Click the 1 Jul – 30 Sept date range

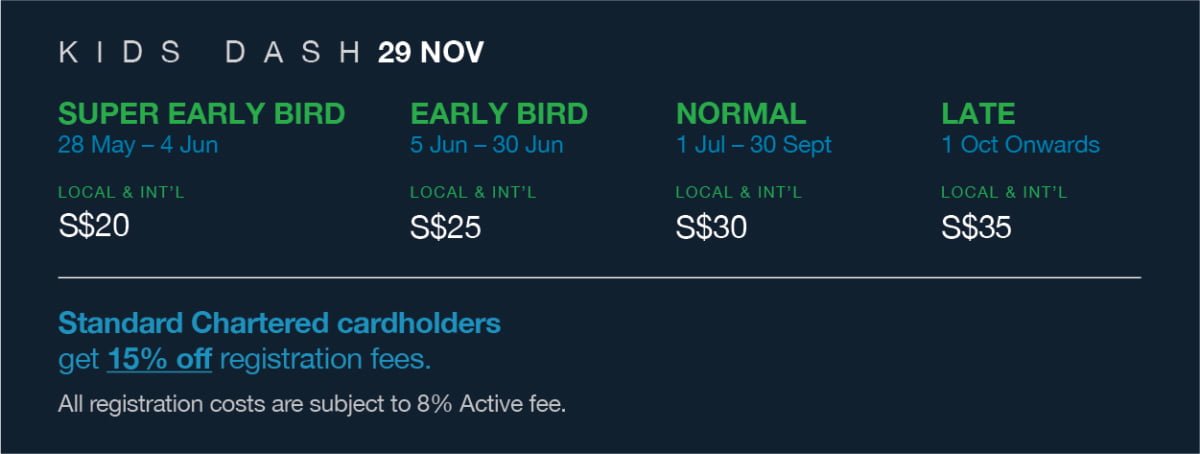click(x=754, y=145)
